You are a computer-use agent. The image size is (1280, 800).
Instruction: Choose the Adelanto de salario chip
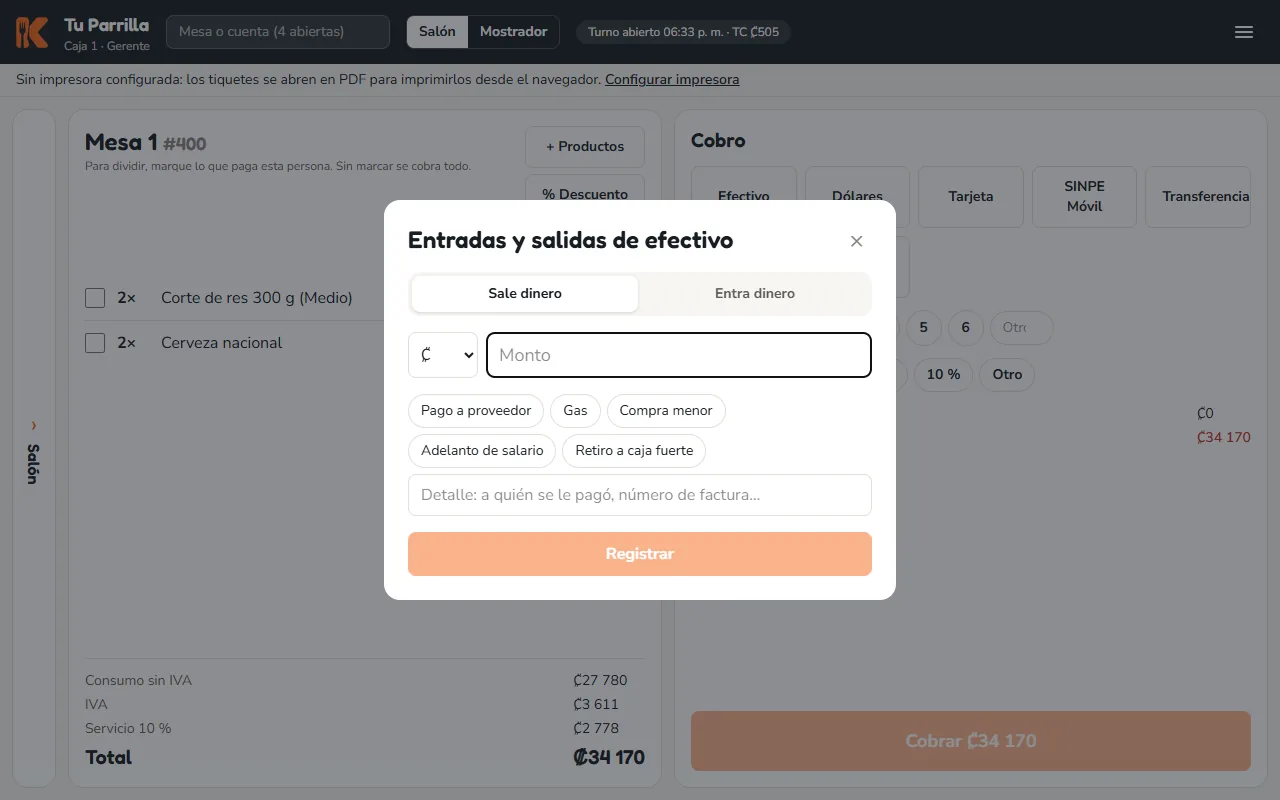482,451
